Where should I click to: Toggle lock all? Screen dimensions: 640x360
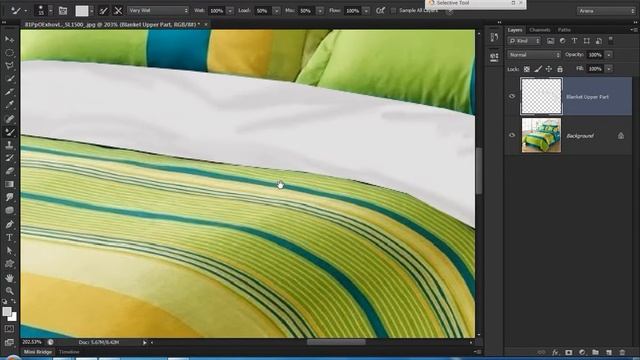[x=560, y=69]
